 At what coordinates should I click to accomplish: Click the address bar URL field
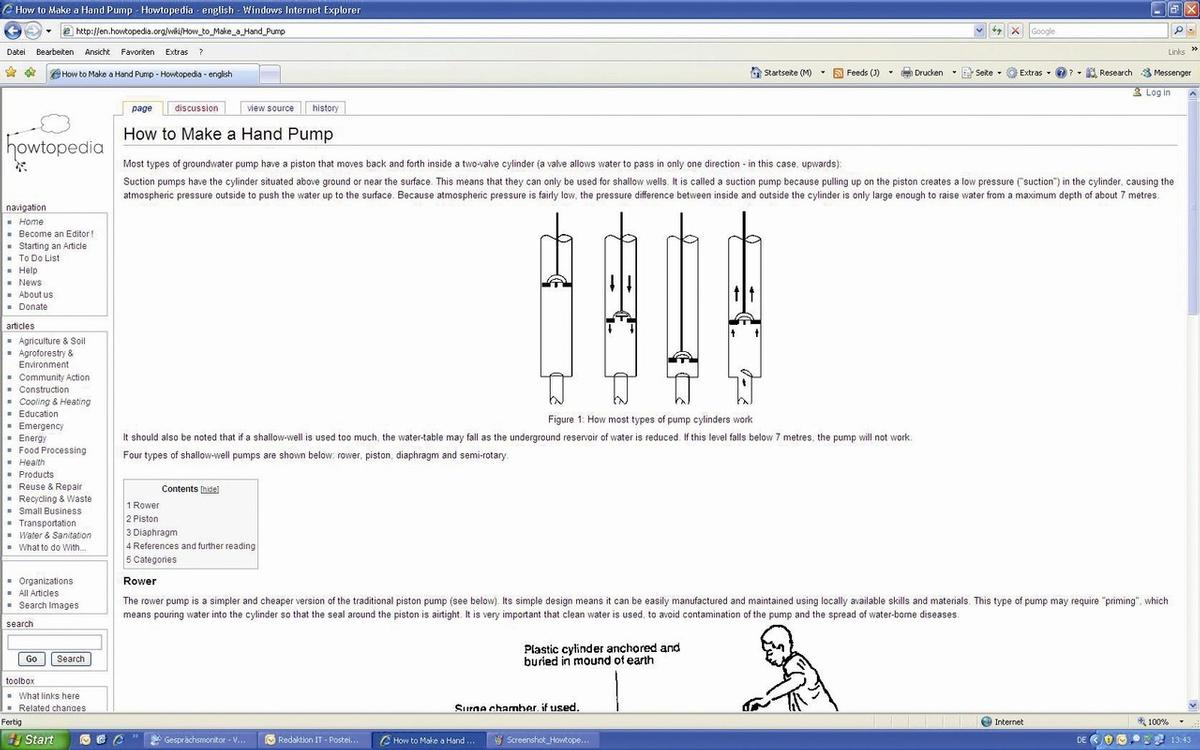coord(524,31)
